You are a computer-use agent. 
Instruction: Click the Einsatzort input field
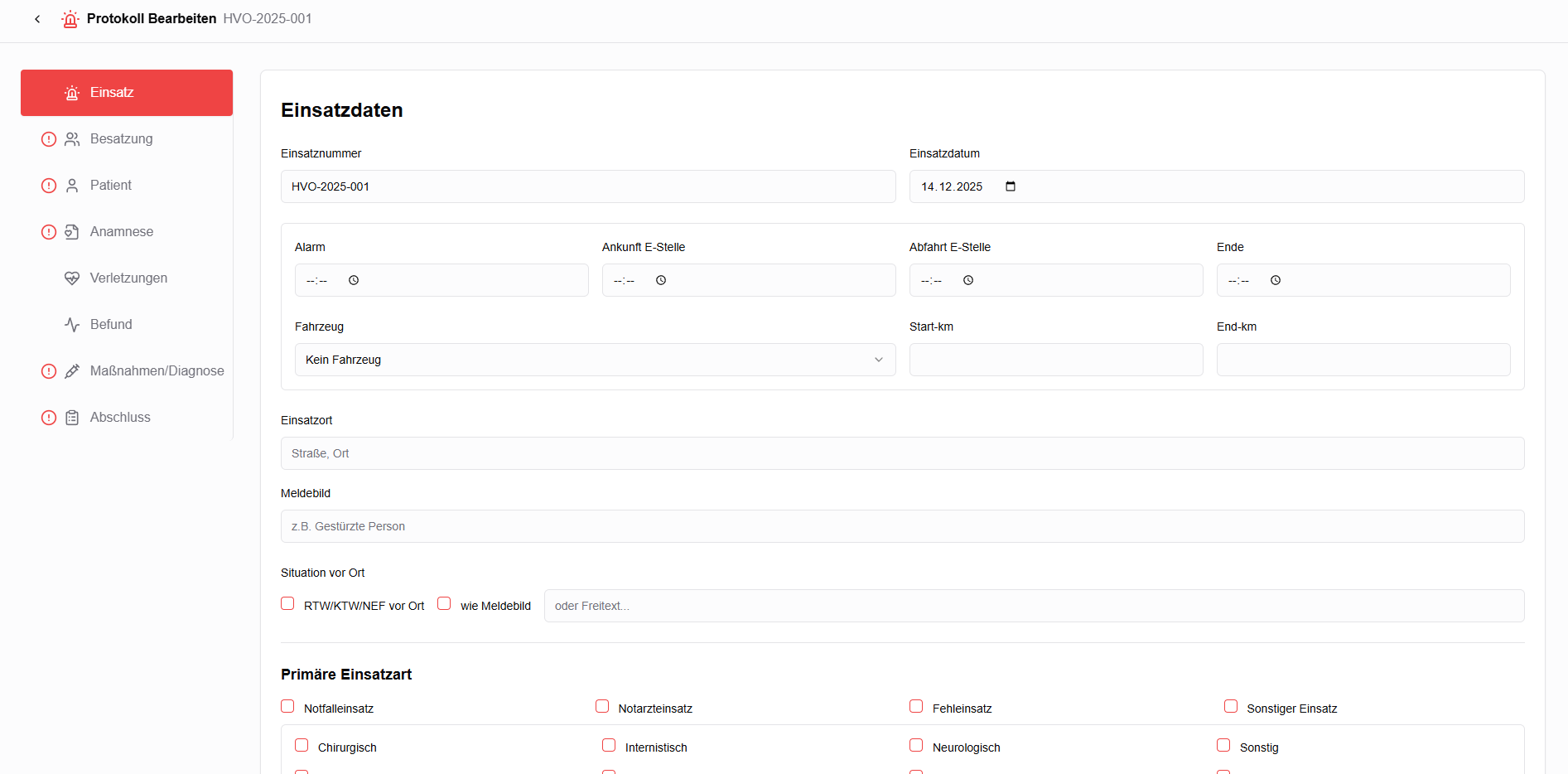coord(902,453)
